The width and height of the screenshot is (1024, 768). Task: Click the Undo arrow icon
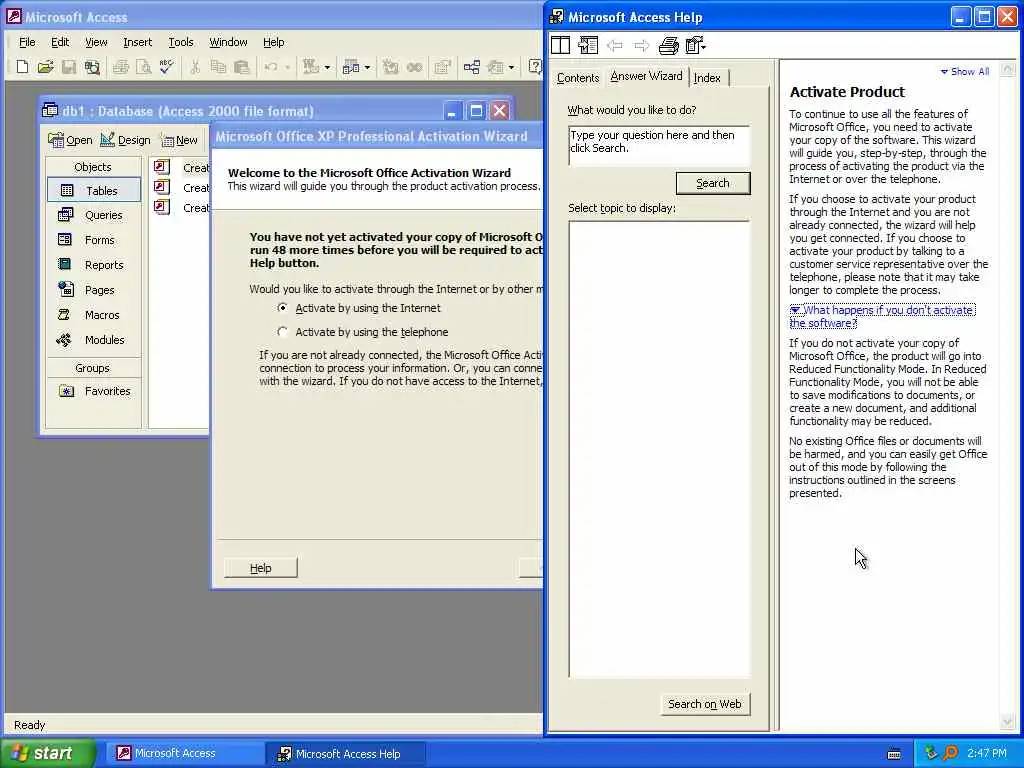[270, 67]
